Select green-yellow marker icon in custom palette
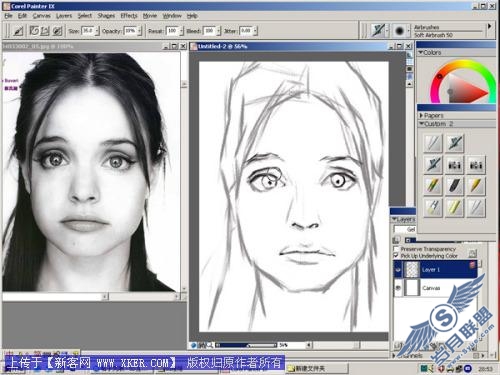This screenshot has width=500, height=375. point(433,186)
